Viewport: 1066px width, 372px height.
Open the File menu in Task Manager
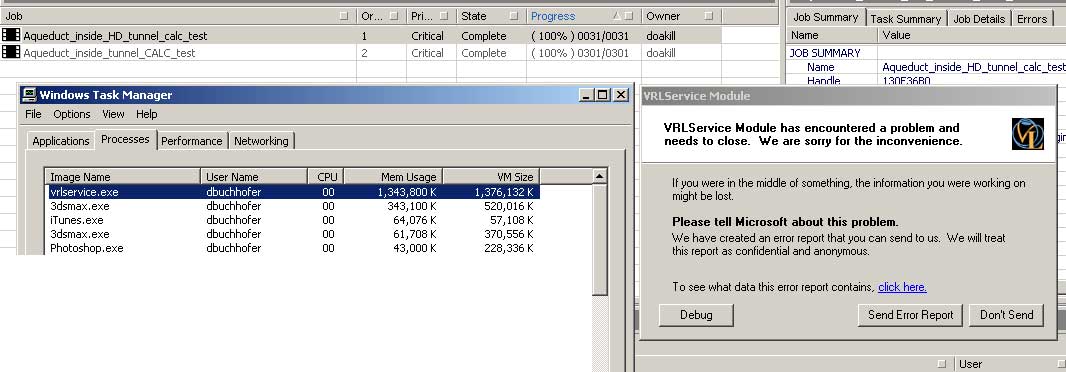tap(33, 114)
